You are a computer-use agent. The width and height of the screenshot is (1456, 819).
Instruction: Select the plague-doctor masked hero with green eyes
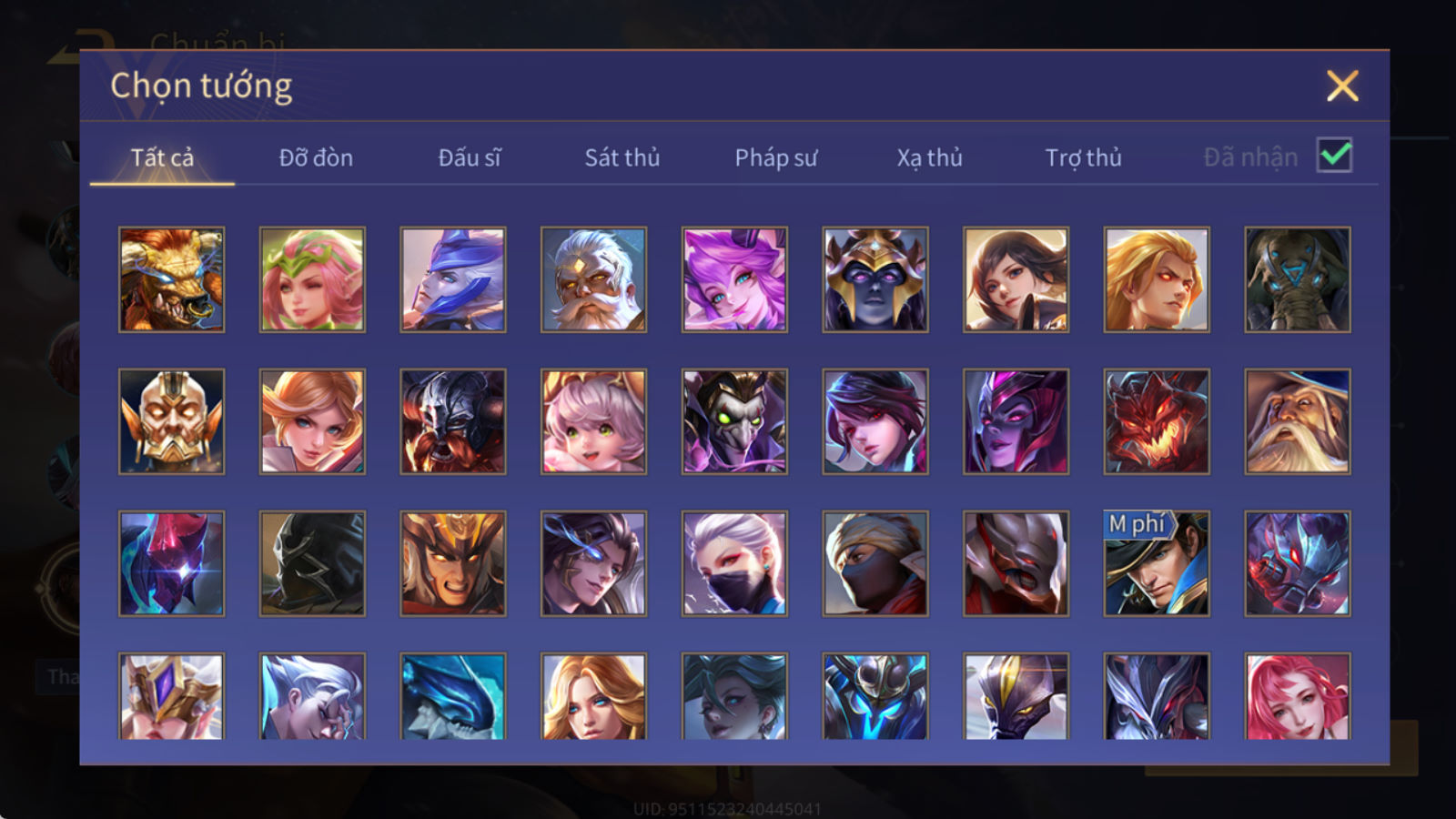[x=734, y=421]
